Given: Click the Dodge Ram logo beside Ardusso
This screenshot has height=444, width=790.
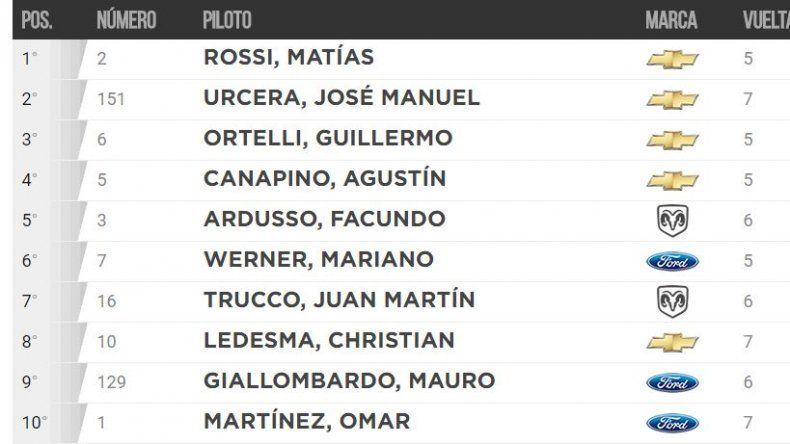Looking at the screenshot, I should [x=672, y=220].
